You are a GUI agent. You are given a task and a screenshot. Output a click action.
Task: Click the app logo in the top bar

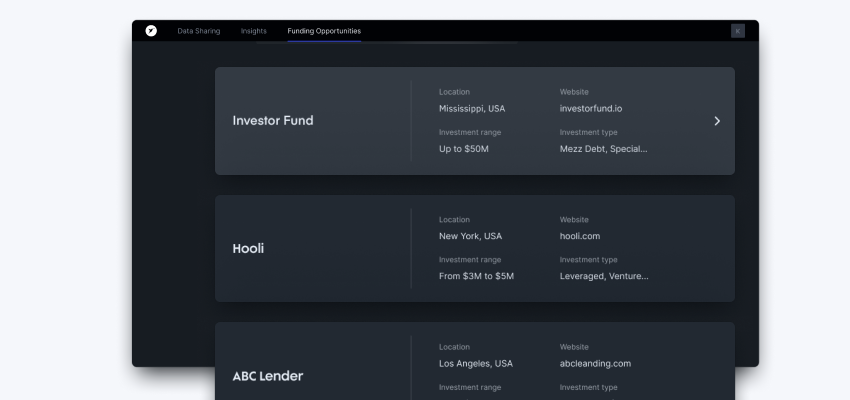click(x=151, y=31)
